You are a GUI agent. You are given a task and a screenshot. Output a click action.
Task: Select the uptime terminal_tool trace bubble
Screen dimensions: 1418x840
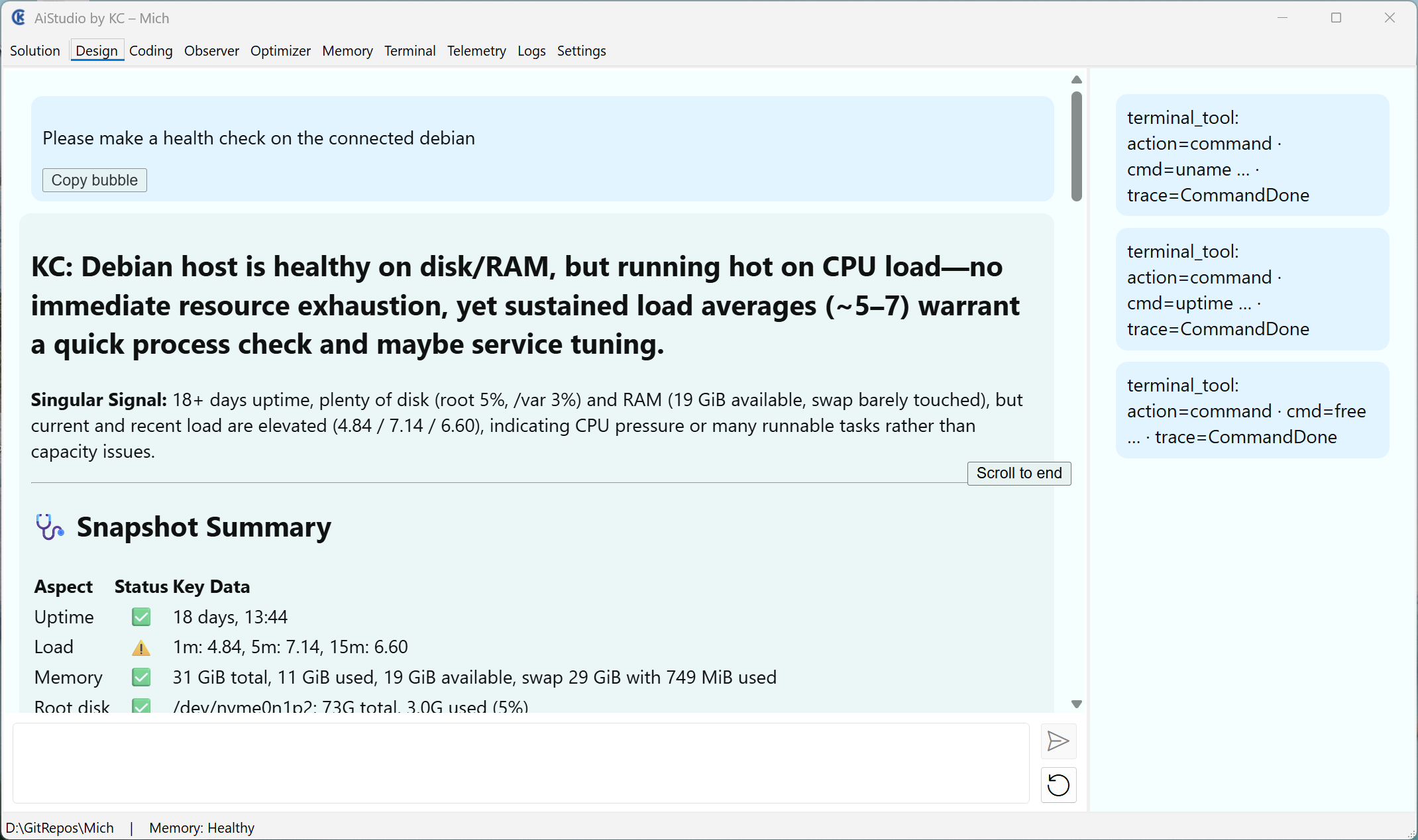click(1252, 289)
